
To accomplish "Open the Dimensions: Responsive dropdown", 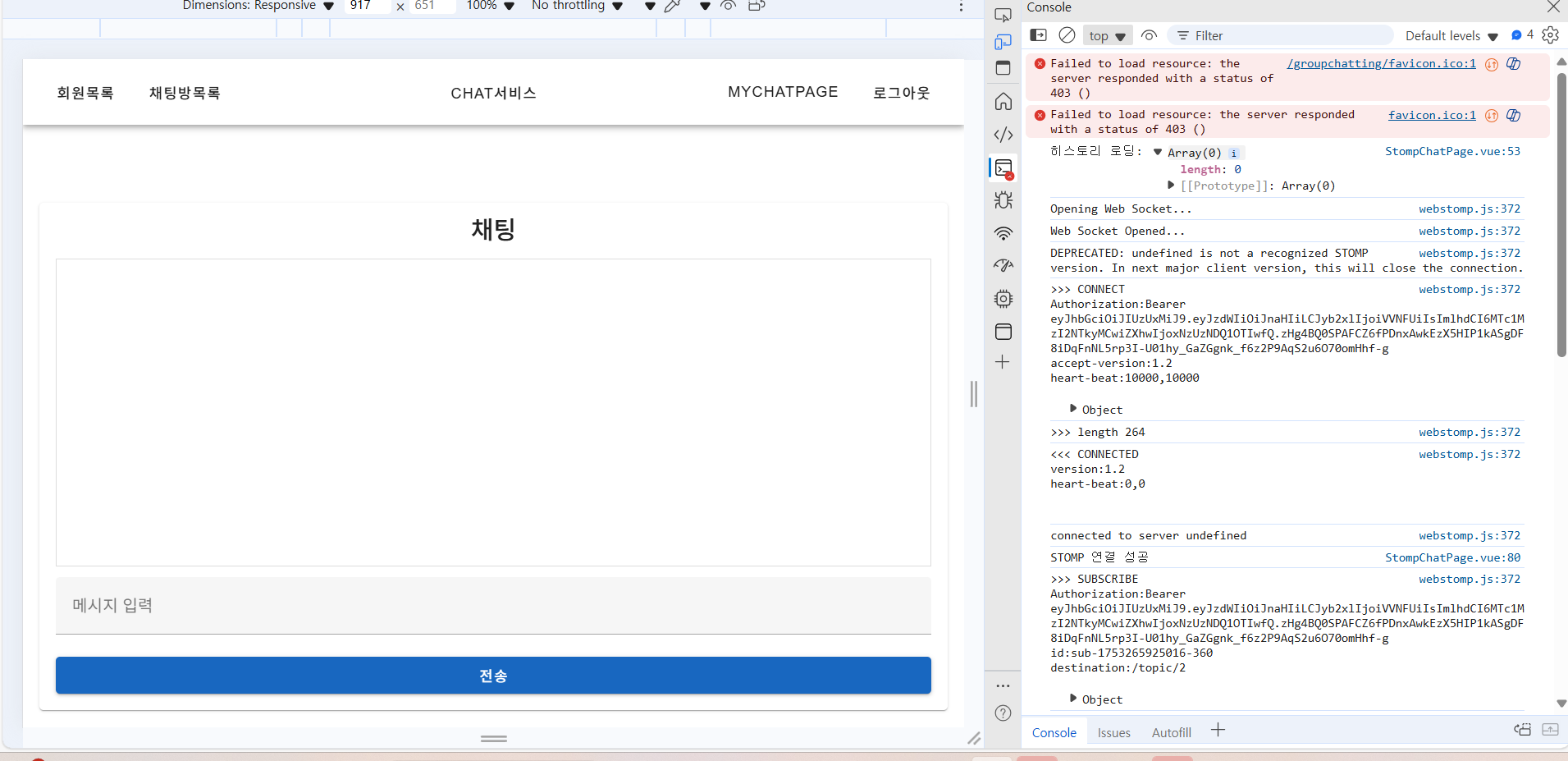I will coord(258,6).
